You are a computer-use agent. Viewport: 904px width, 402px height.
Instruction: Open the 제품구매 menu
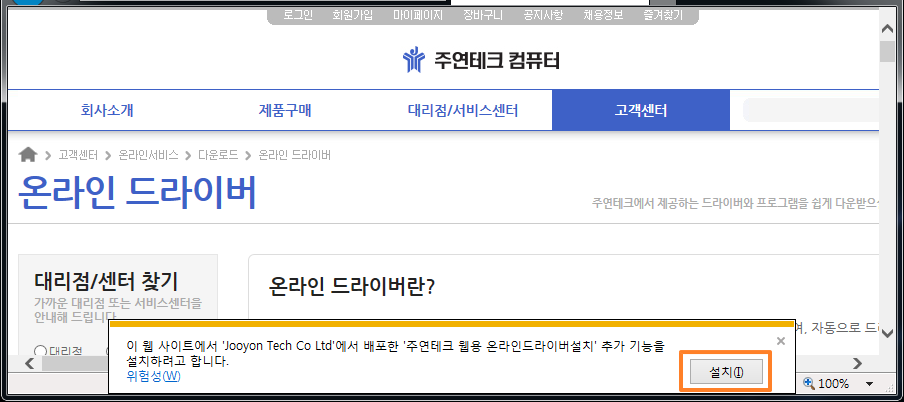coord(285,110)
